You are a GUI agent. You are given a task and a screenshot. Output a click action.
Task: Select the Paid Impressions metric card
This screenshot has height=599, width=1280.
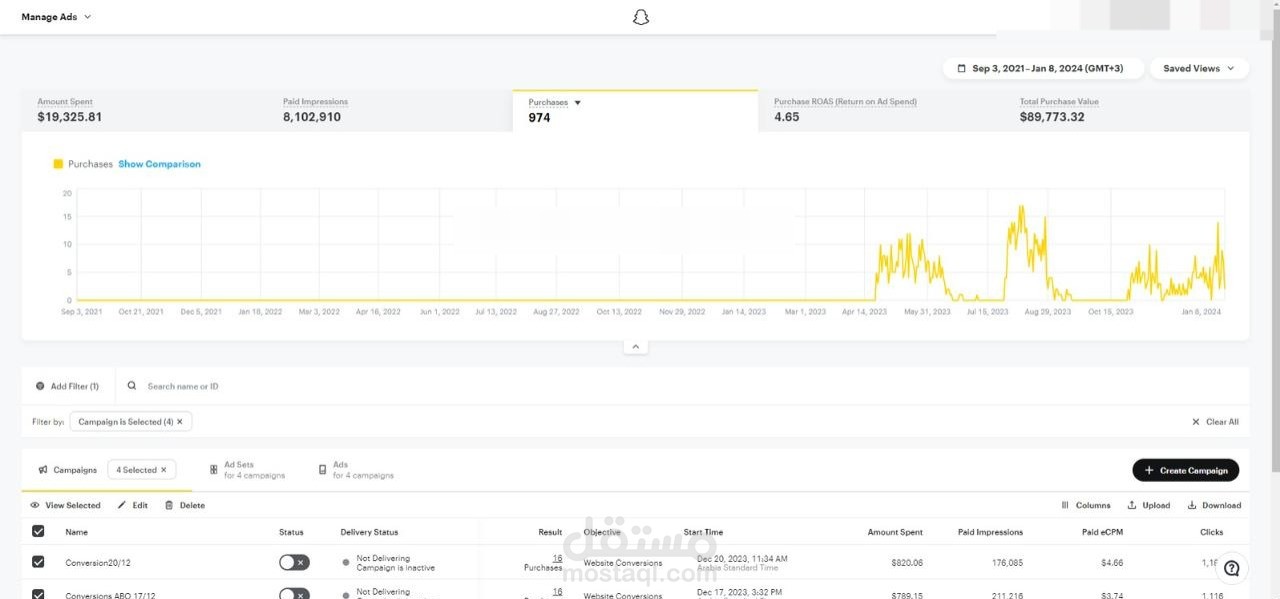[x=390, y=110]
